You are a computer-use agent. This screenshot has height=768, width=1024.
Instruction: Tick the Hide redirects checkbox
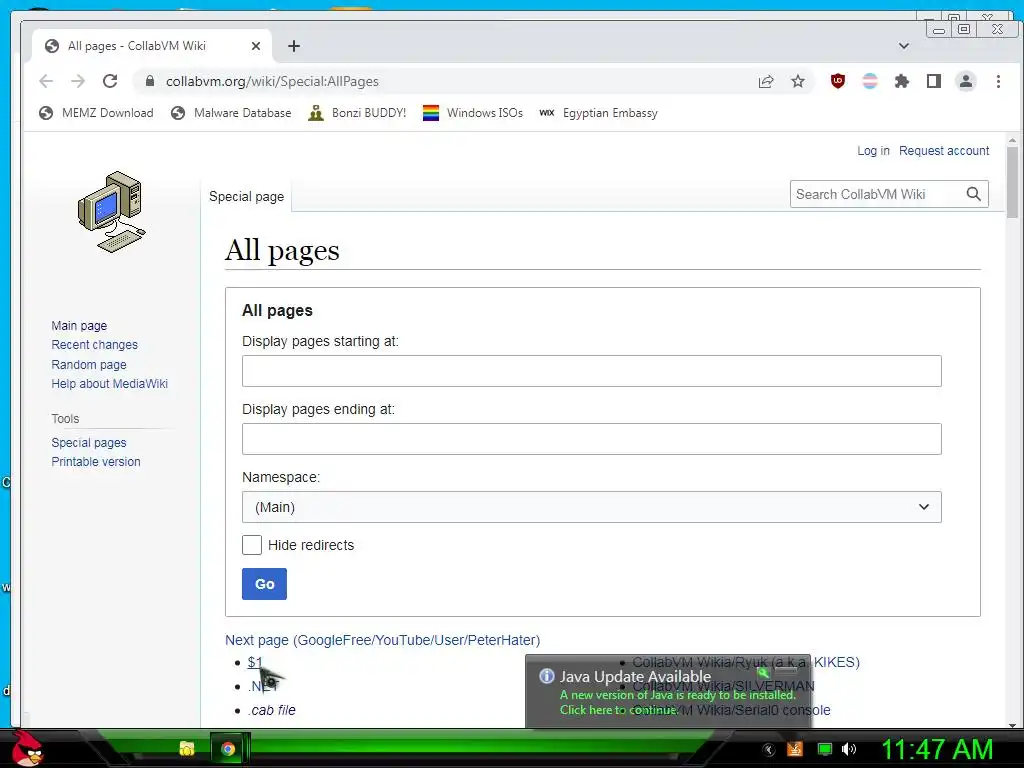point(252,545)
